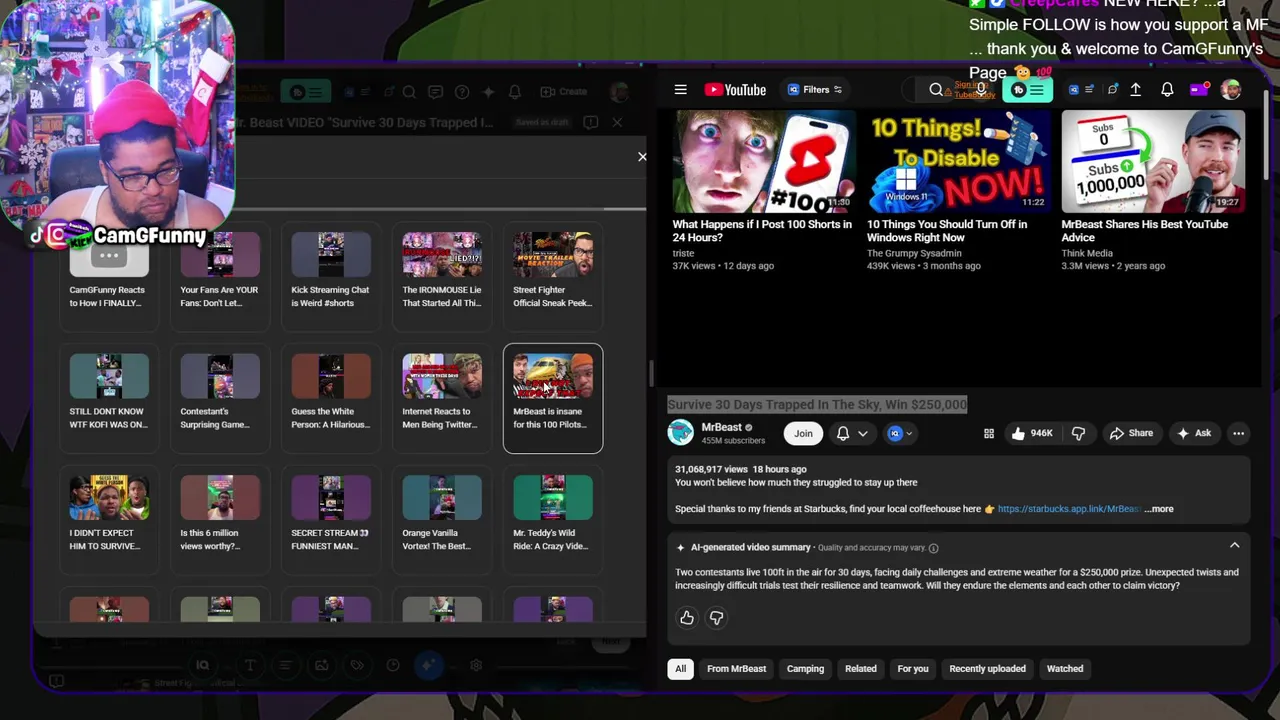Open the green TubeBuddy menu button

pos(1028,90)
